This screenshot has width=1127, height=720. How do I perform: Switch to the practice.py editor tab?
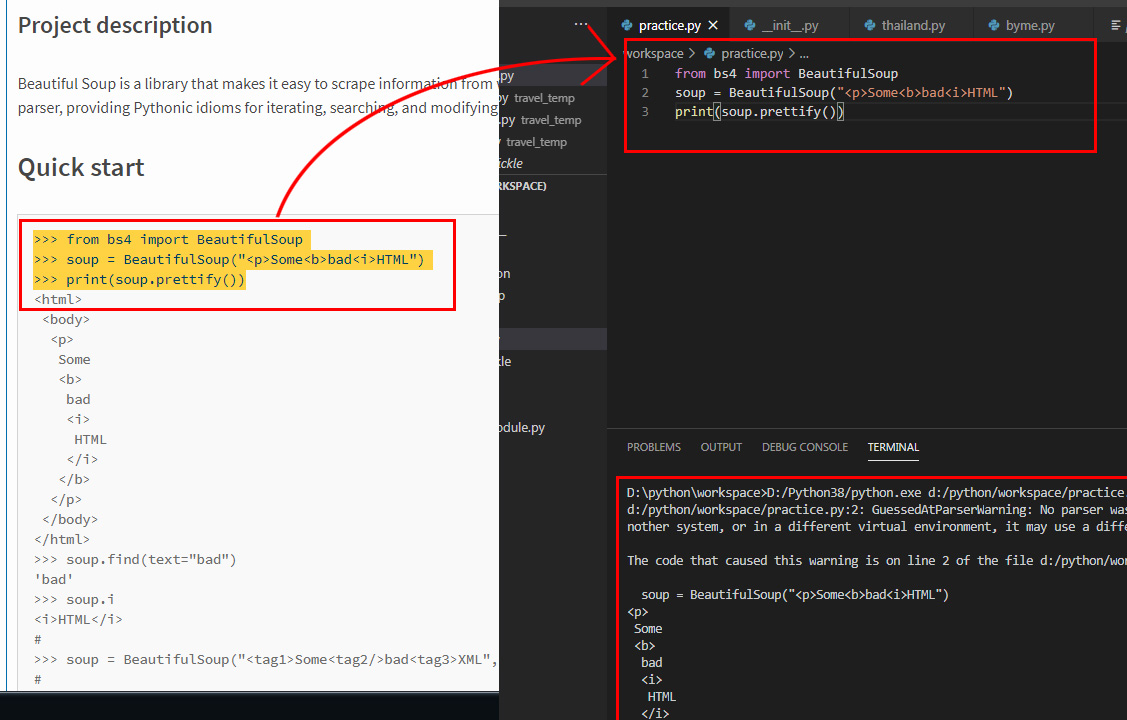[670, 25]
